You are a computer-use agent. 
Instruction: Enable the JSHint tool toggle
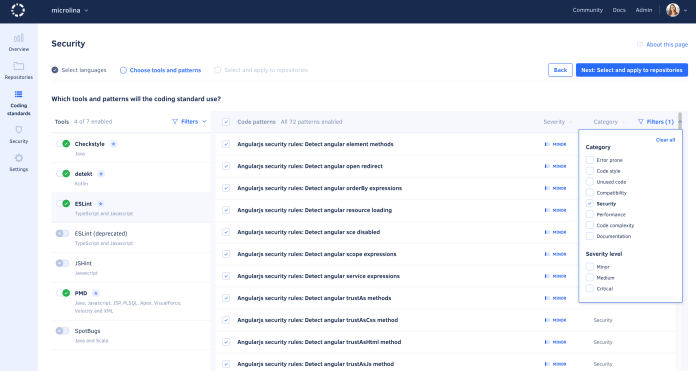pos(63,263)
